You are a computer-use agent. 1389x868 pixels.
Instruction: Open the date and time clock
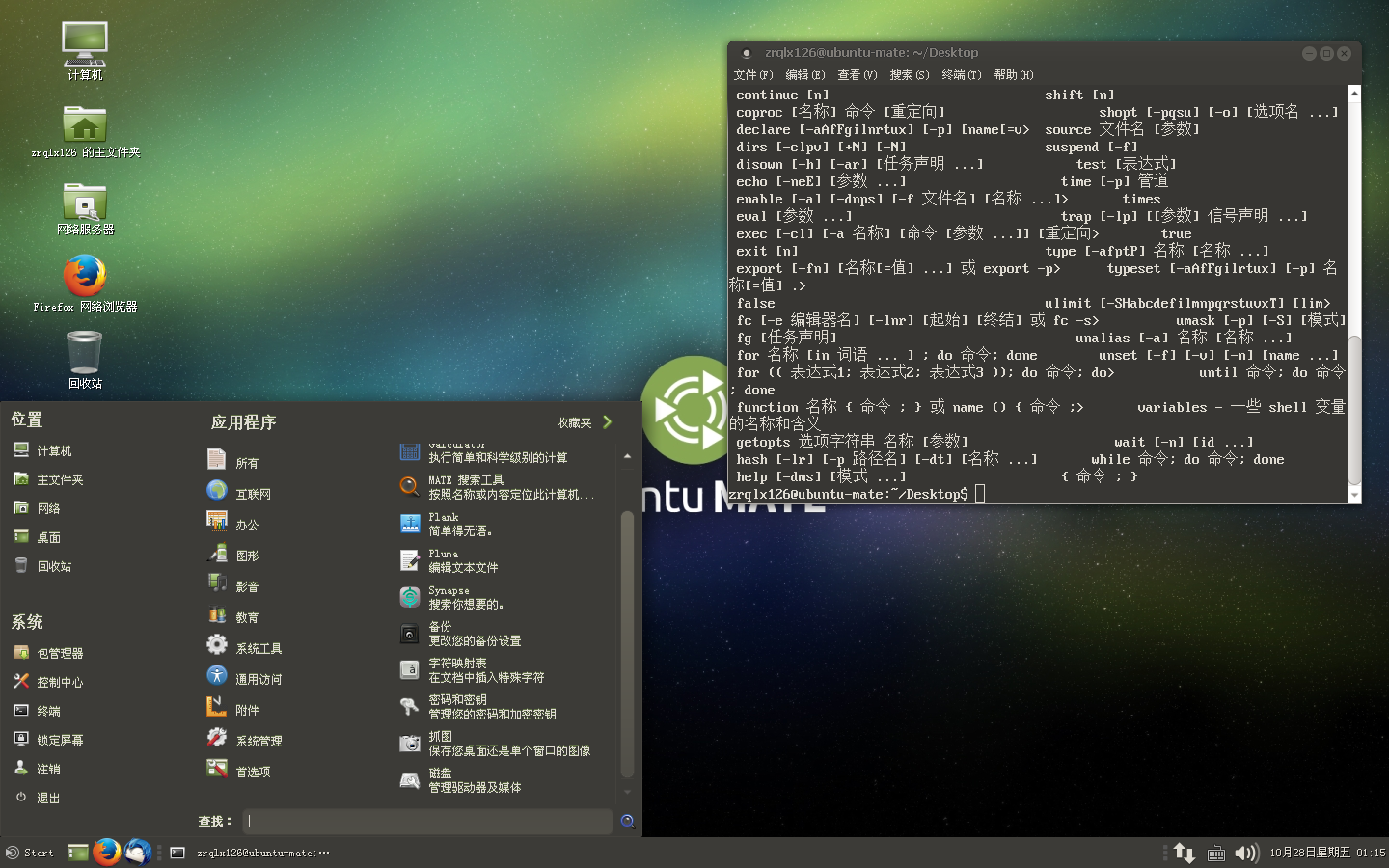point(1327,853)
